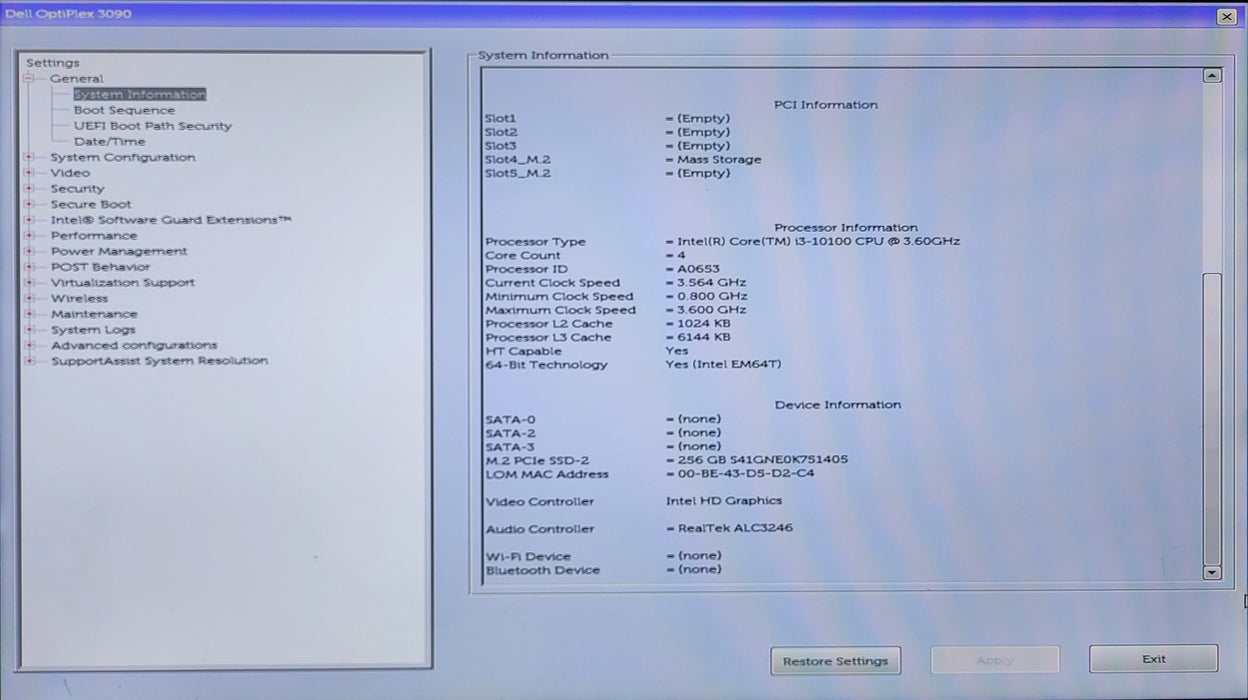The height and width of the screenshot is (700, 1248).
Task: Click the Restore Settings button
Action: [x=835, y=661]
